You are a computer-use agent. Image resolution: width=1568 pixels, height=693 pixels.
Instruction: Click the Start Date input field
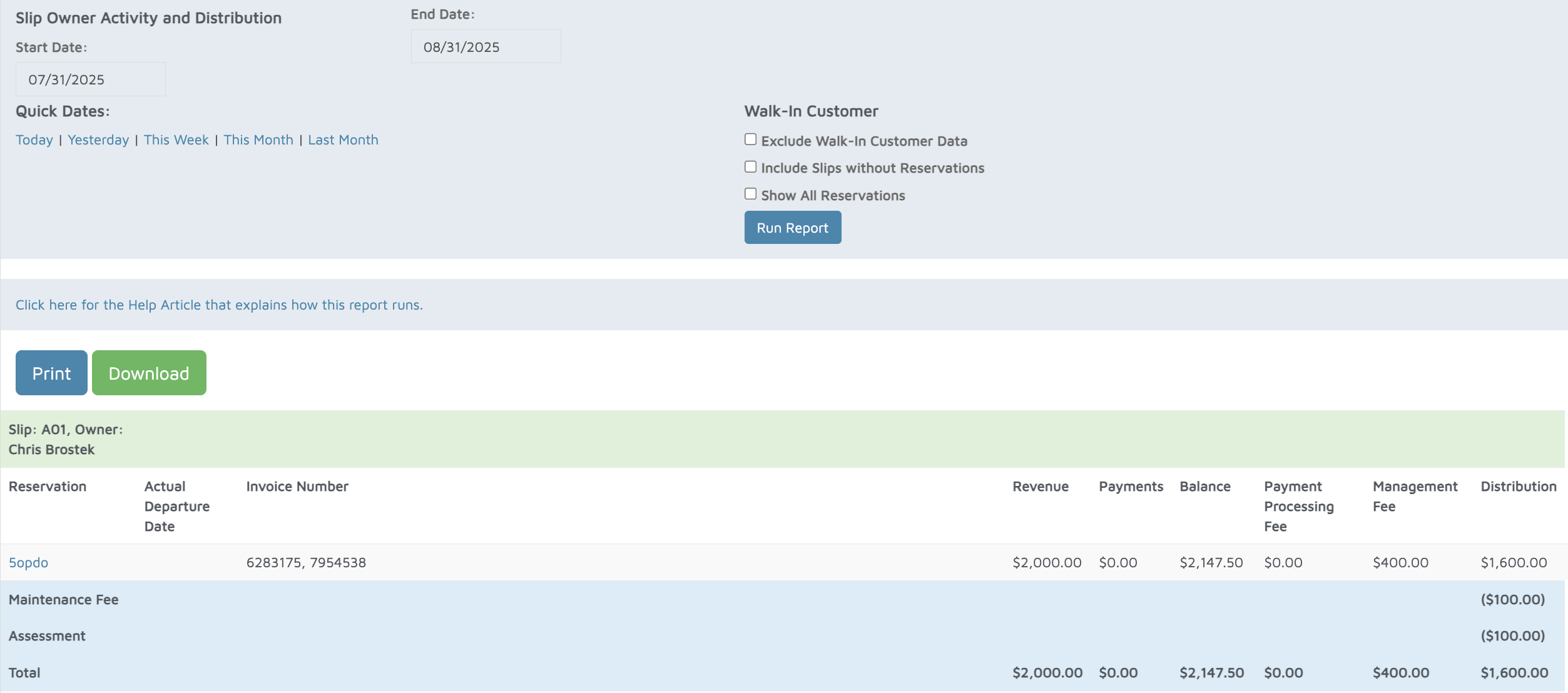click(90, 79)
